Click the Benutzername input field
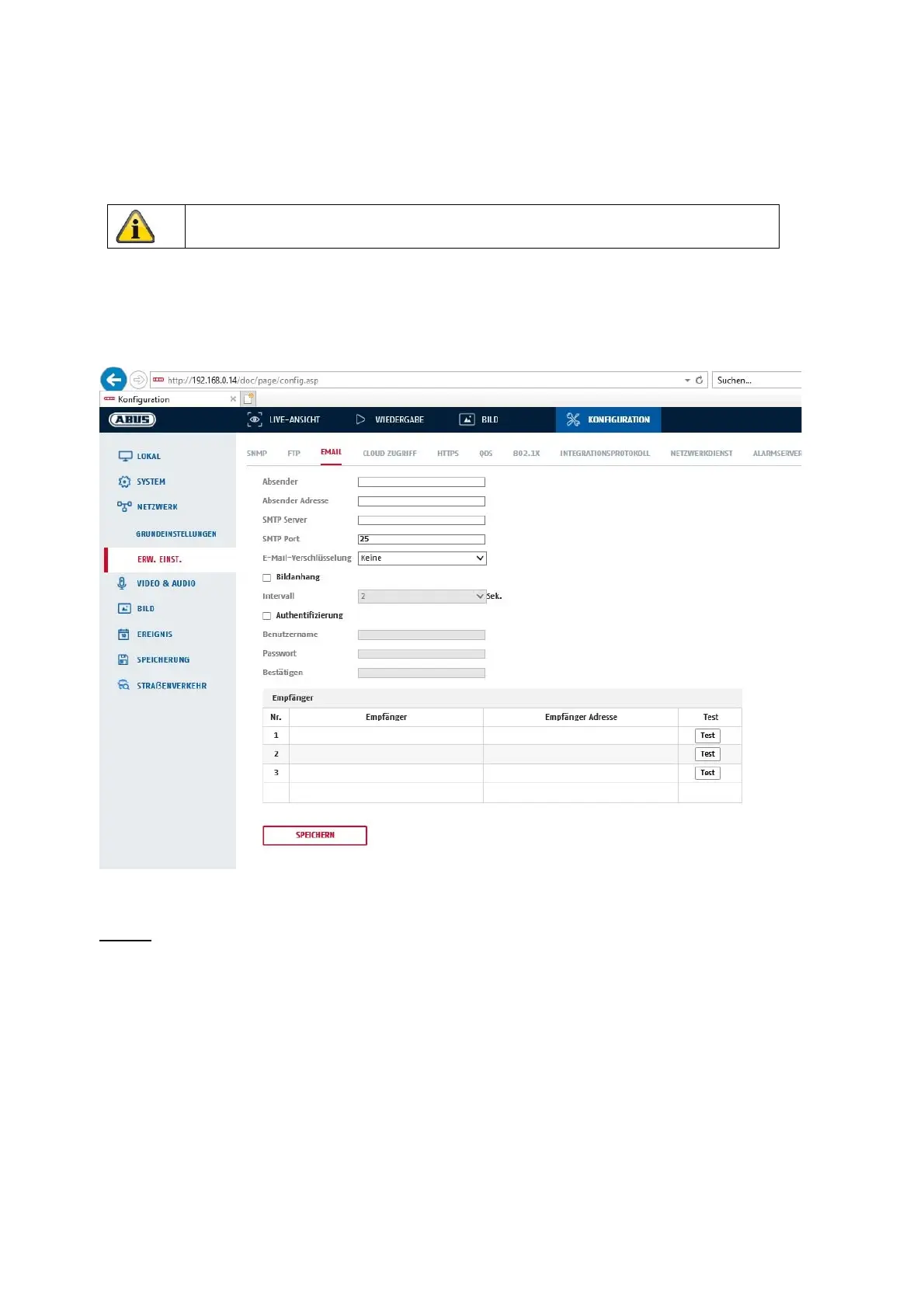 click(422, 635)
